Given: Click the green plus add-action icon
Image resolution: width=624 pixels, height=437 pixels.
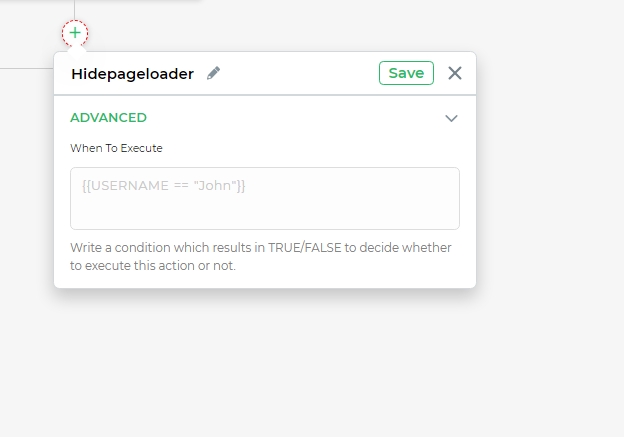Looking at the screenshot, I should [x=75, y=33].
